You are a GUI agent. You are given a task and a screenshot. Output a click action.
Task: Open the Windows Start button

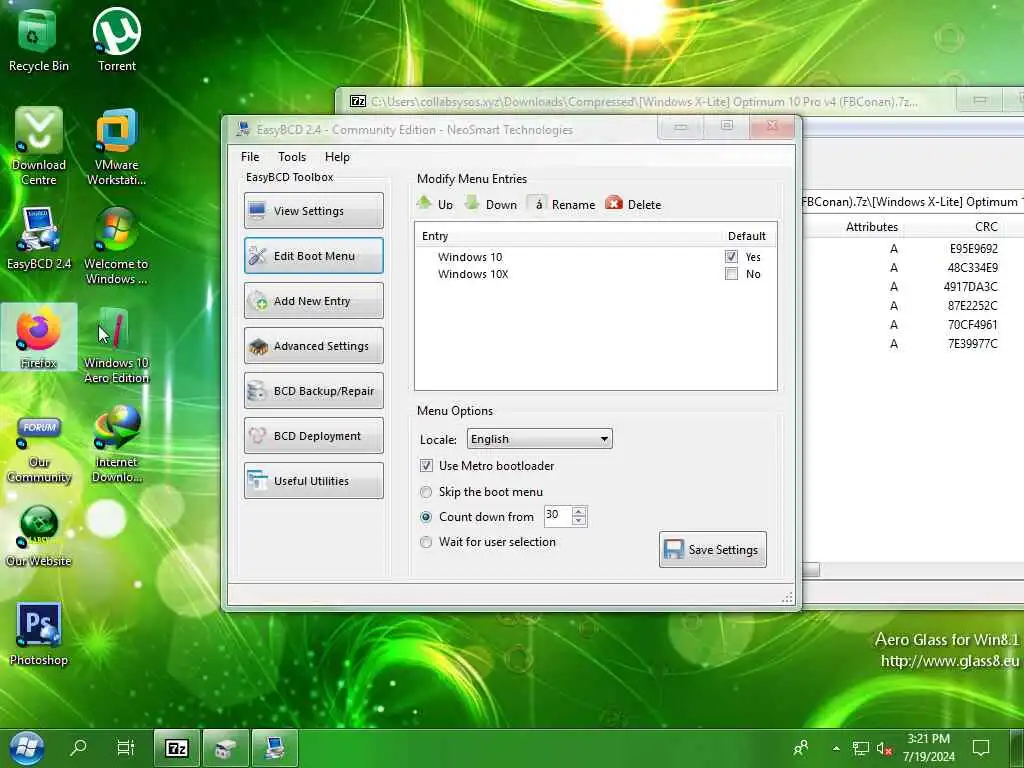(x=26, y=748)
